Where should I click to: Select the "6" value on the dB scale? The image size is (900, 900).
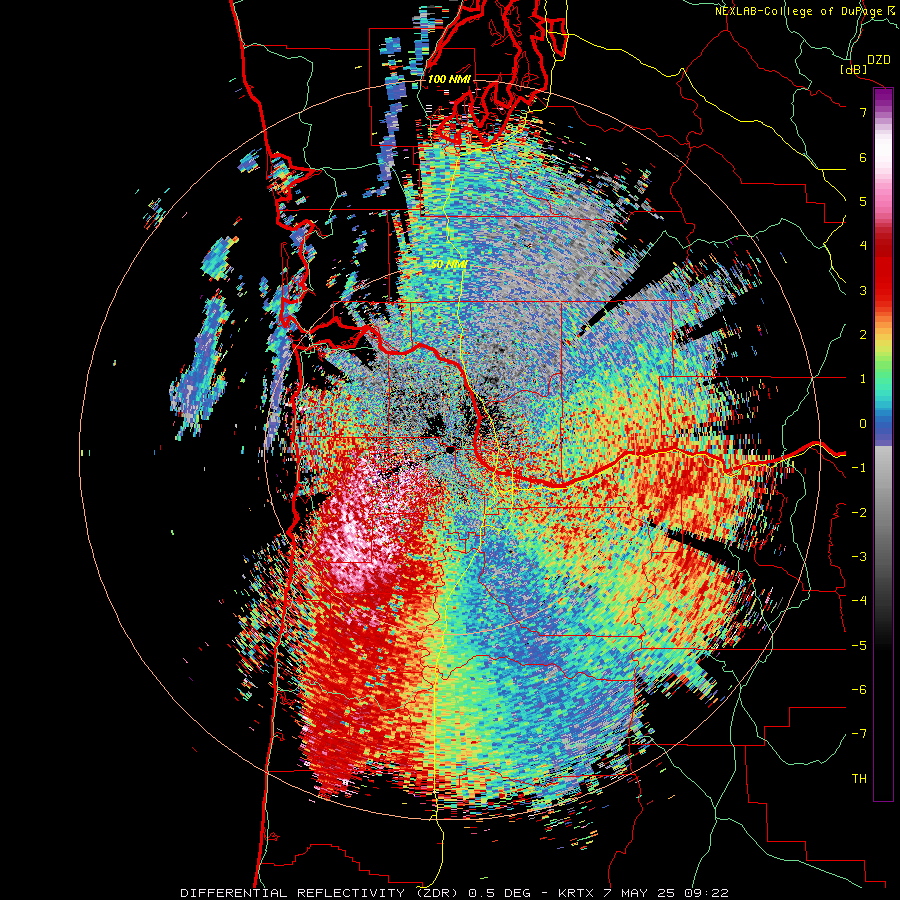[x=863, y=157]
